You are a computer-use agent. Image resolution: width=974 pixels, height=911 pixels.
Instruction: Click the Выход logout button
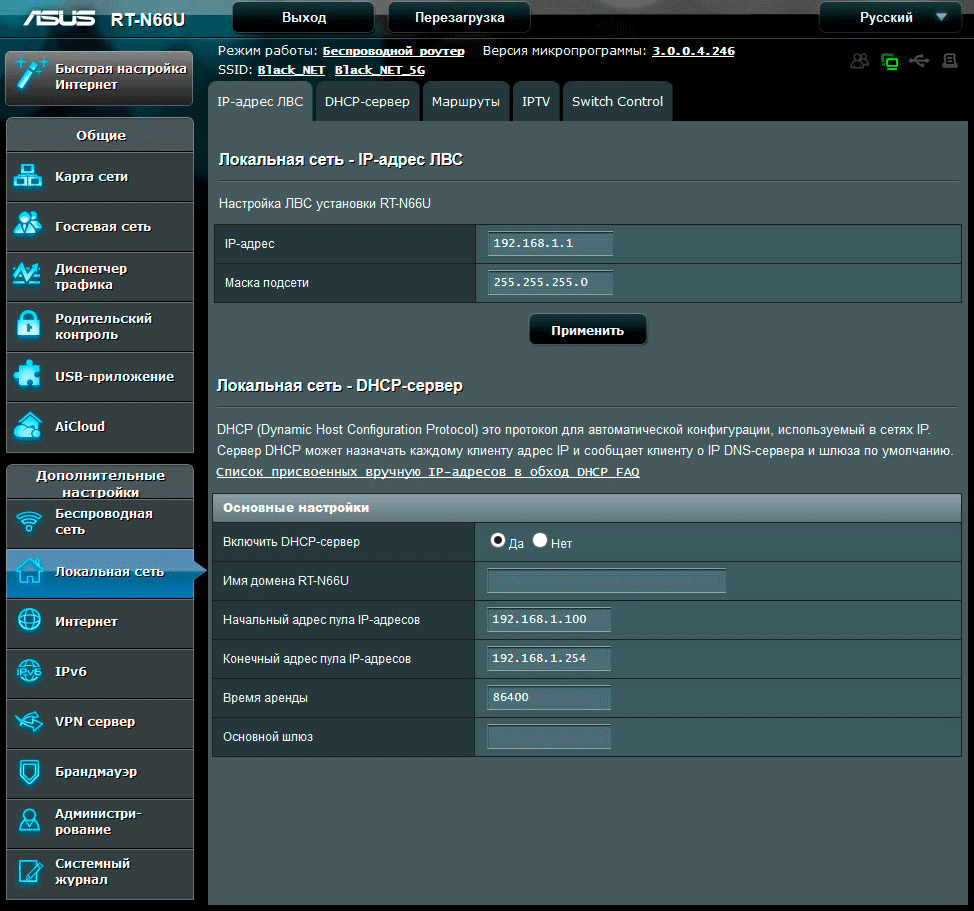coord(304,17)
